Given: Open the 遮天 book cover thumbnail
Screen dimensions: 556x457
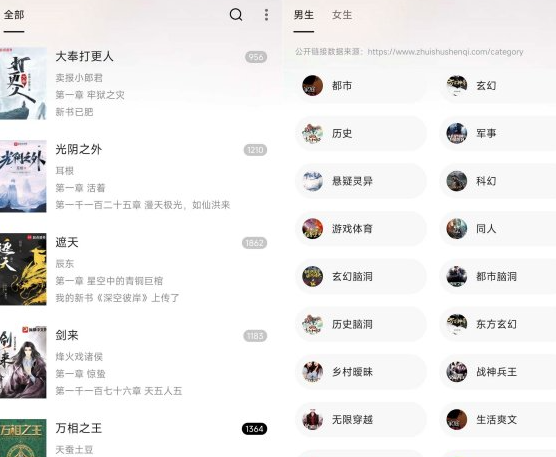Looking at the screenshot, I should tap(23, 269).
